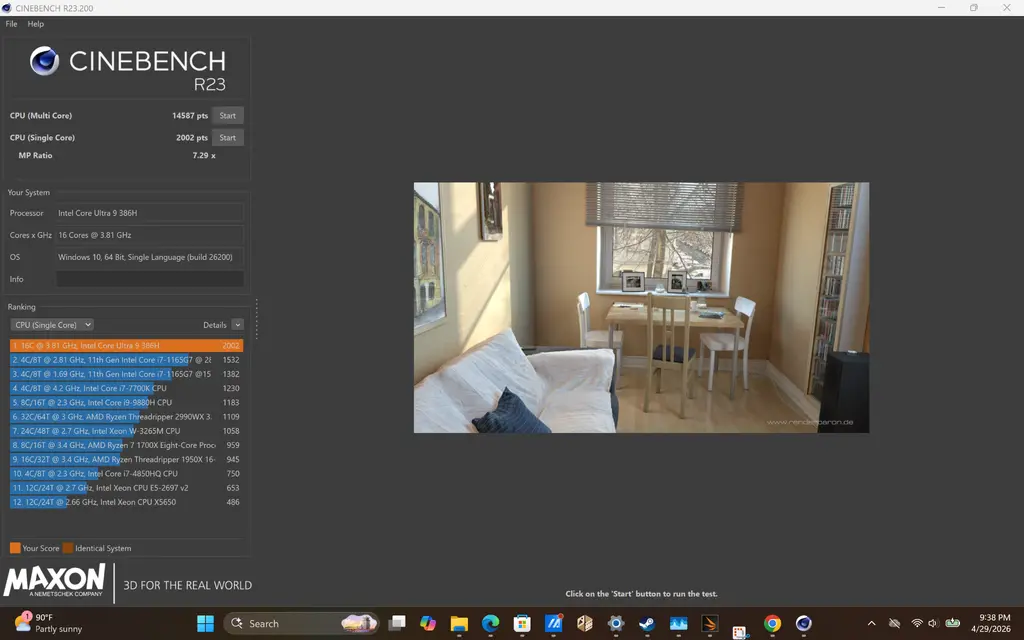Select ranking row 9 Ryzen Threadripper 1950X
This screenshot has height=640, width=1024.
tap(126, 460)
